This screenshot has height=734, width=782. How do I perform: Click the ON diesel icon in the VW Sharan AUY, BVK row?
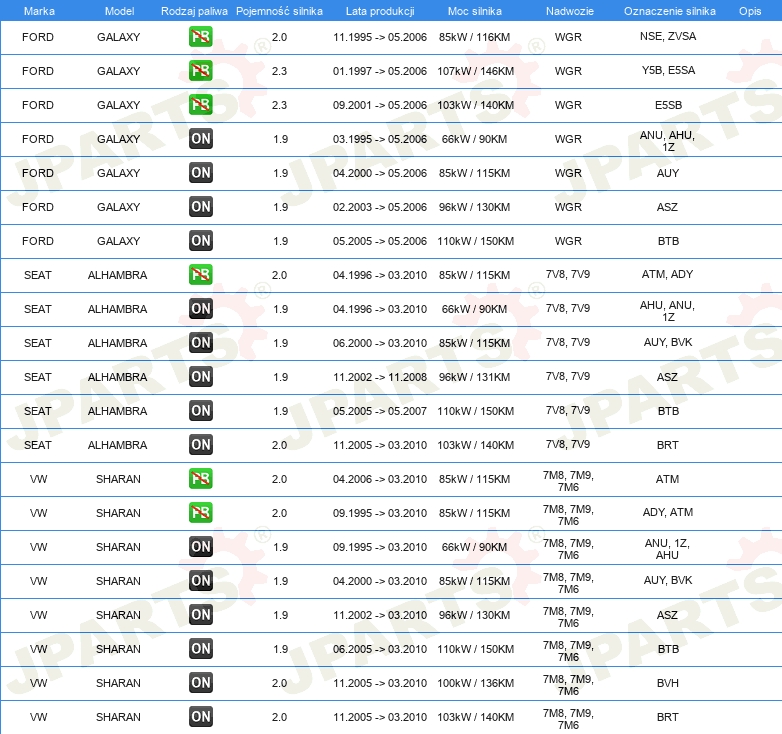[200, 580]
